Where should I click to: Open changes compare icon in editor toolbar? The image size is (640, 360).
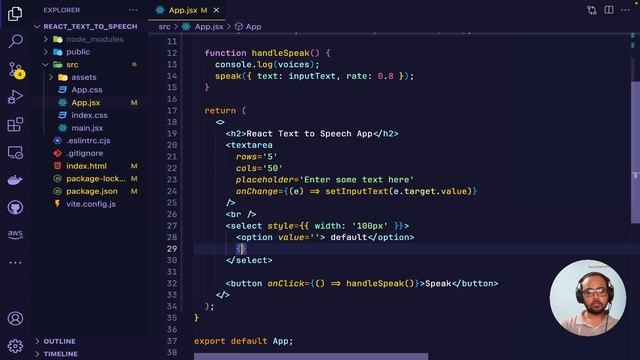tap(592, 10)
